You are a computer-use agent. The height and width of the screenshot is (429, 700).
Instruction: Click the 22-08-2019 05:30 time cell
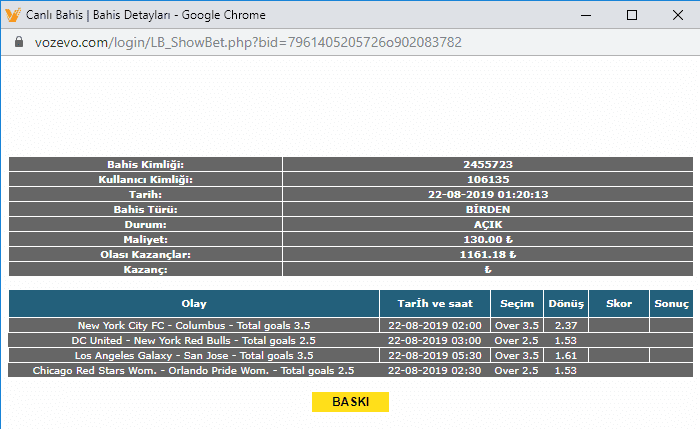(x=435, y=356)
